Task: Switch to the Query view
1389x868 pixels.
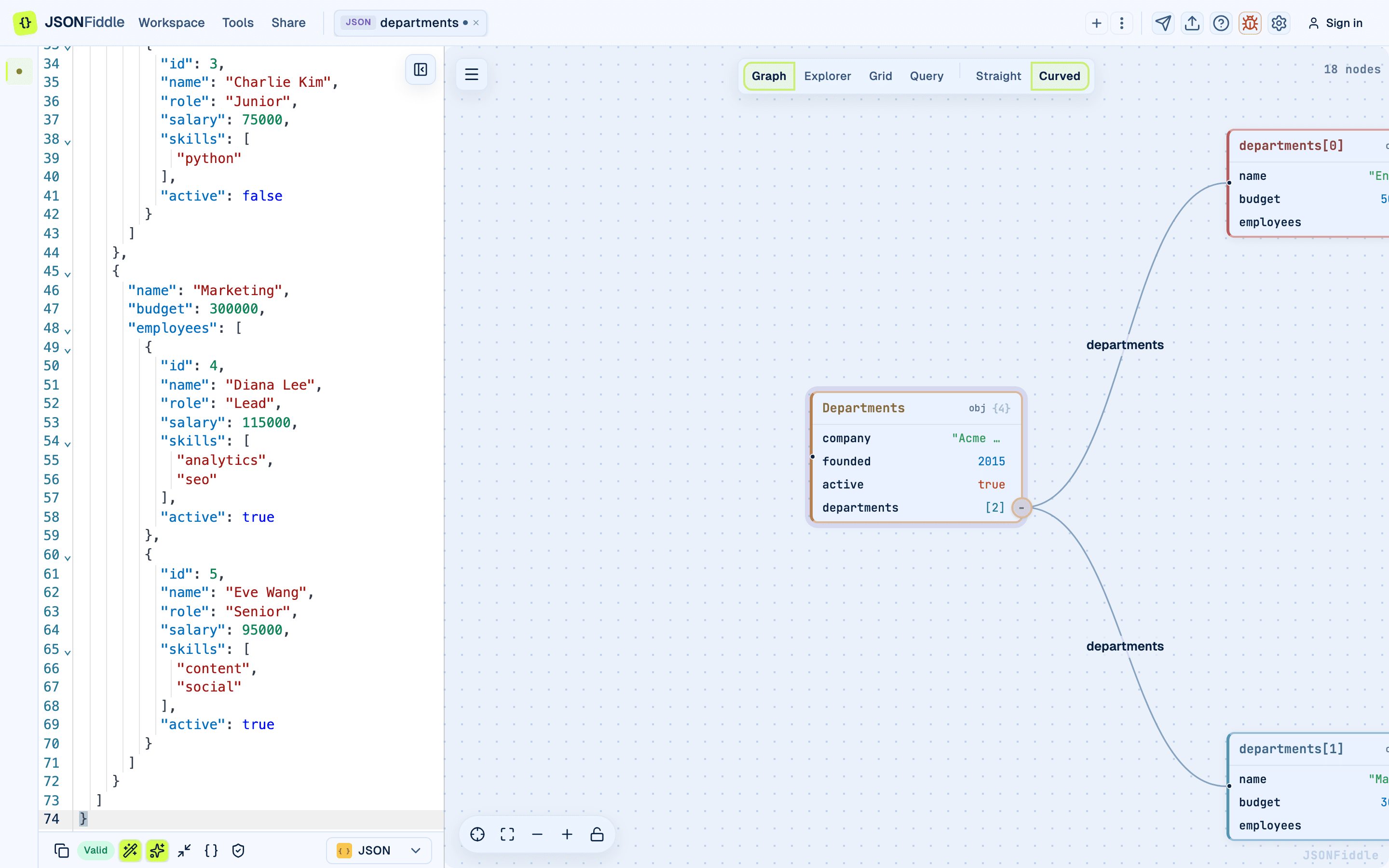Action: pos(926,76)
